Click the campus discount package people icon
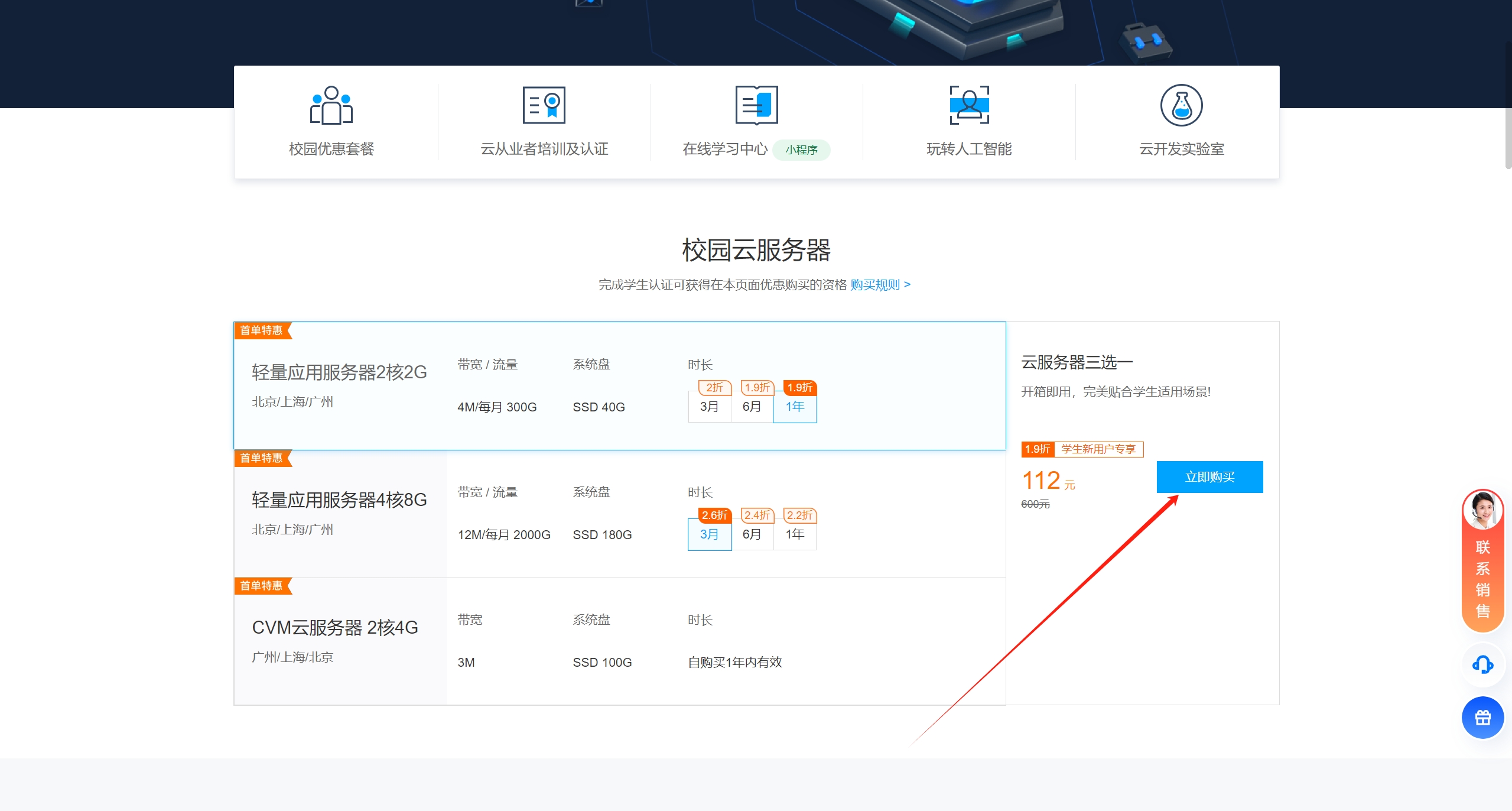 [331, 105]
